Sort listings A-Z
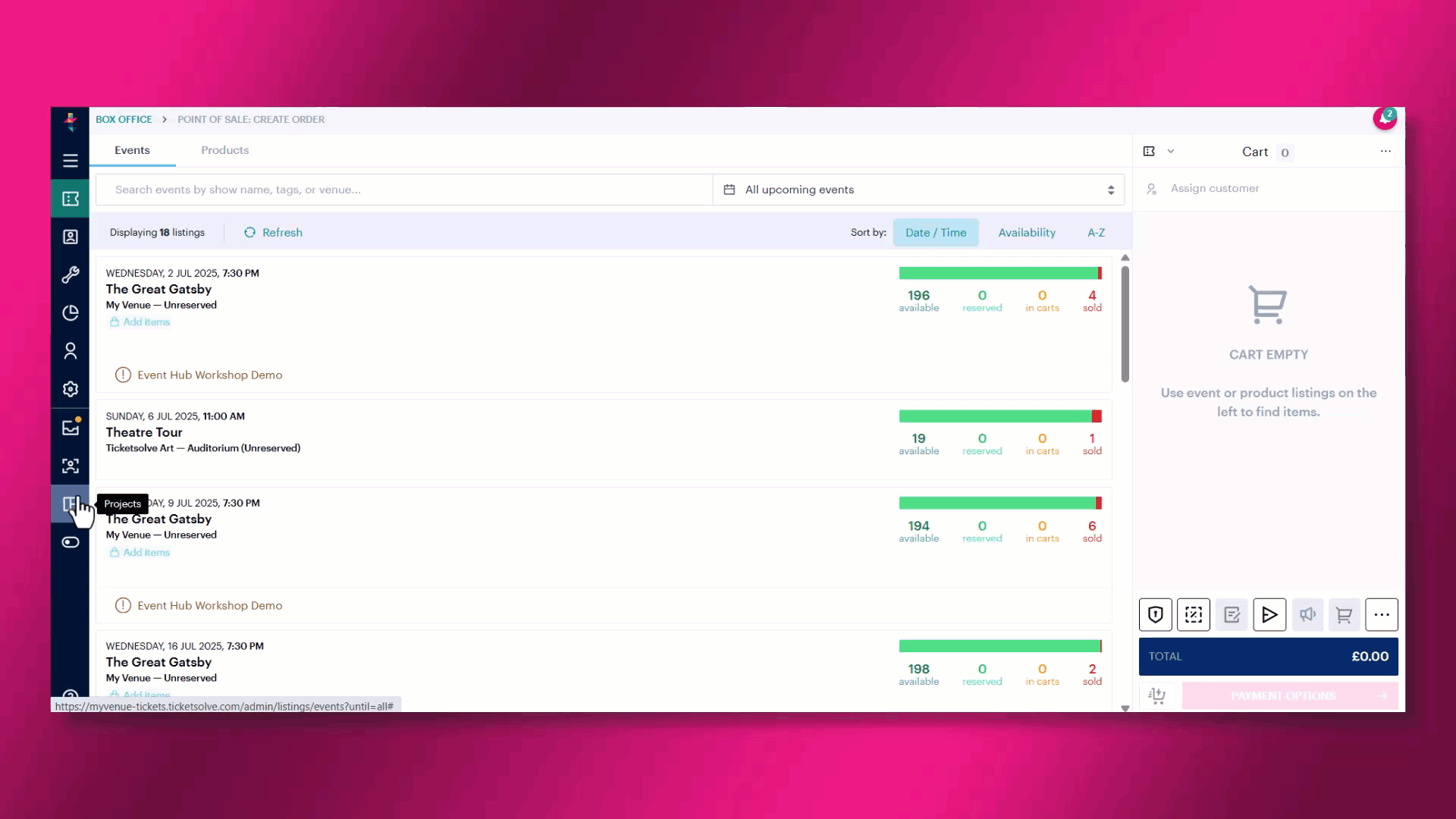 point(1097,233)
